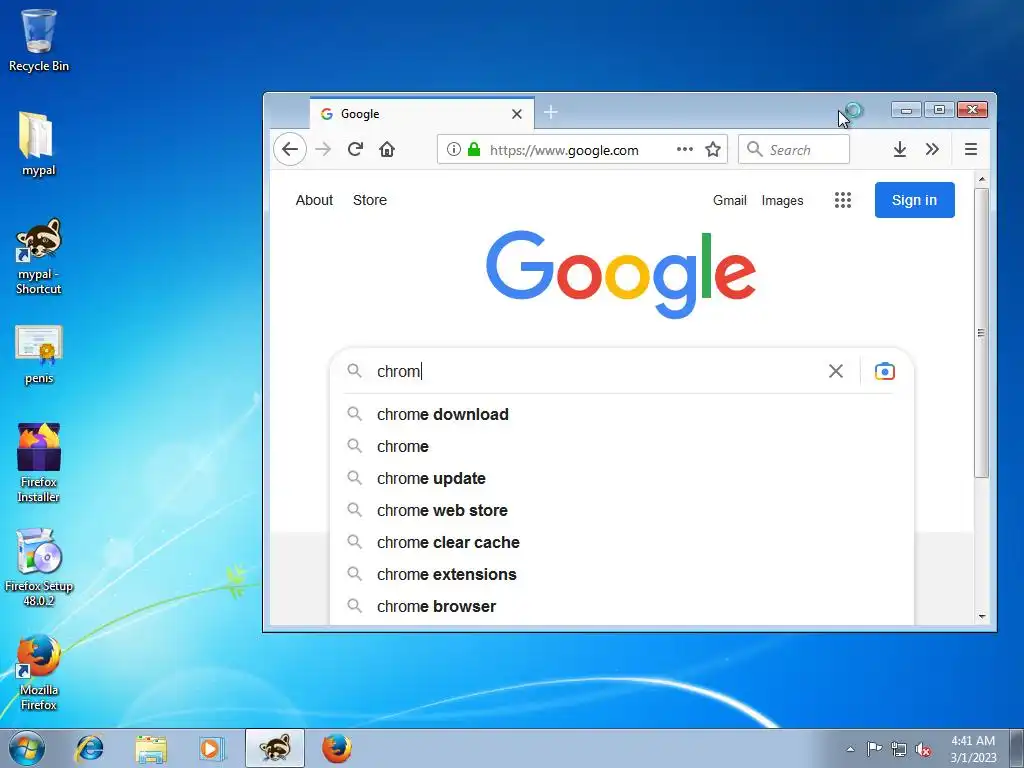Select suggestion "chrome download"
Screen dimensions: 1024x768
(622, 414)
